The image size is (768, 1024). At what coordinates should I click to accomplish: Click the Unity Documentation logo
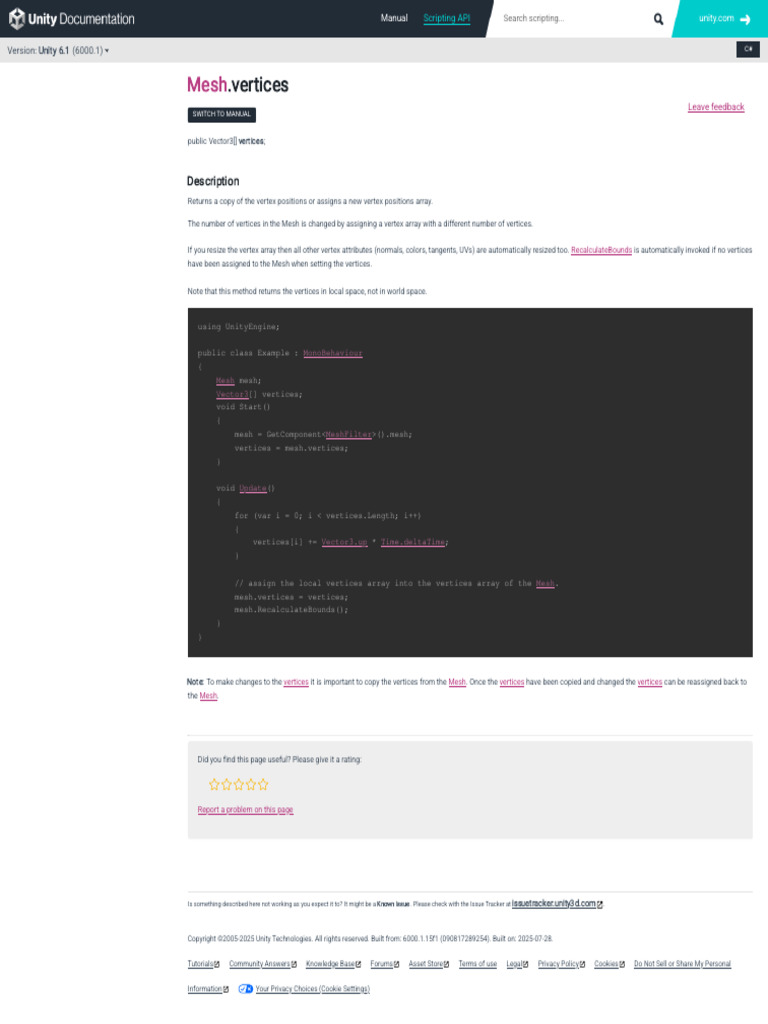pyautogui.click(x=71, y=19)
